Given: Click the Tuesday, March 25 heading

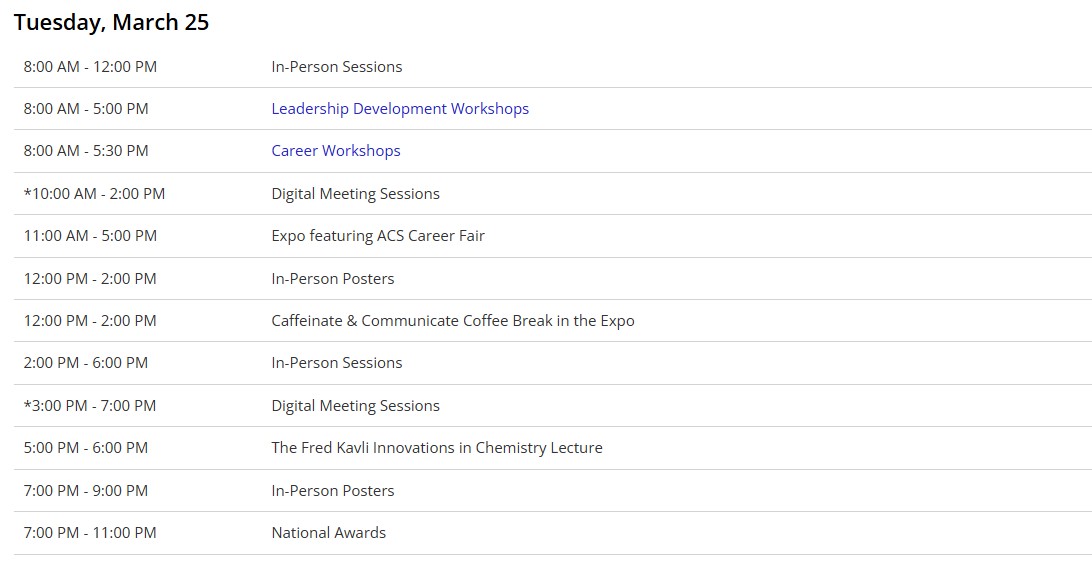Looking at the screenshot, I should pyautogui.click(x=111, y=22).
